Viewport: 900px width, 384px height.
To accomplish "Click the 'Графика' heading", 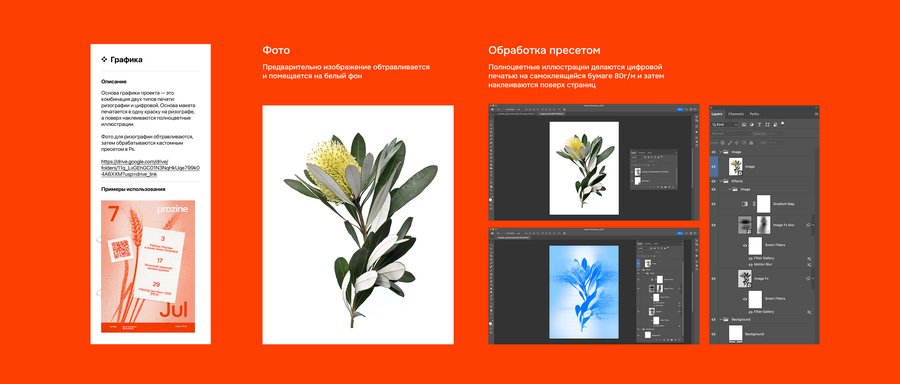I will click(x=126, y=59).
